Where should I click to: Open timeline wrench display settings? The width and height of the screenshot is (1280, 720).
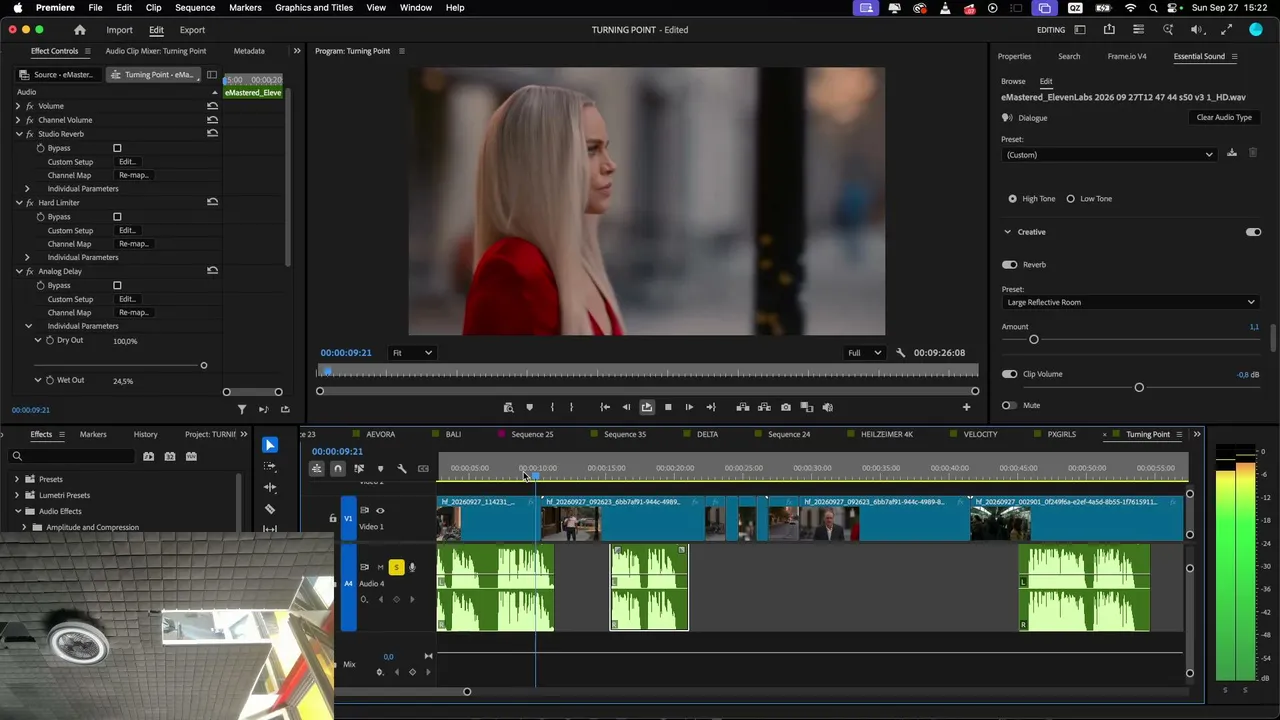click(x=402, y=468)
